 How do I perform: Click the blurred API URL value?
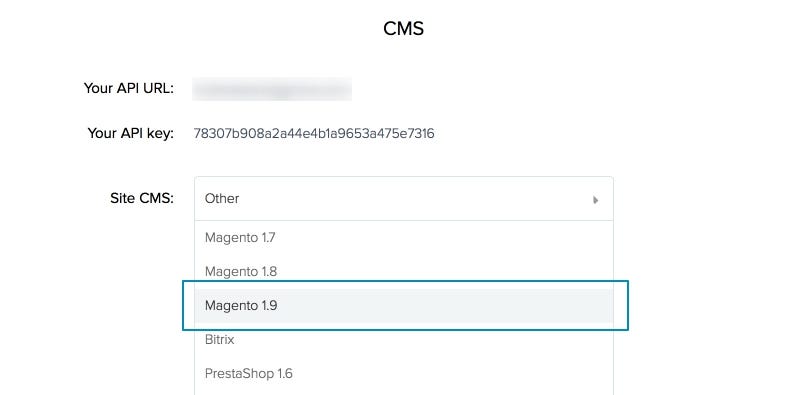point(272,89)
